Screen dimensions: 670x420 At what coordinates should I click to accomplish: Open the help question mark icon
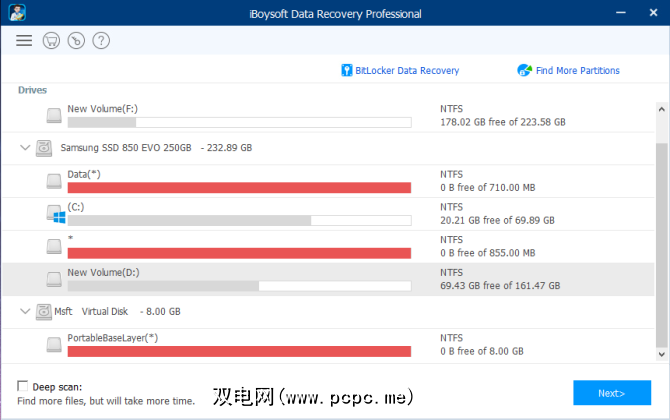tap(101, 41)
